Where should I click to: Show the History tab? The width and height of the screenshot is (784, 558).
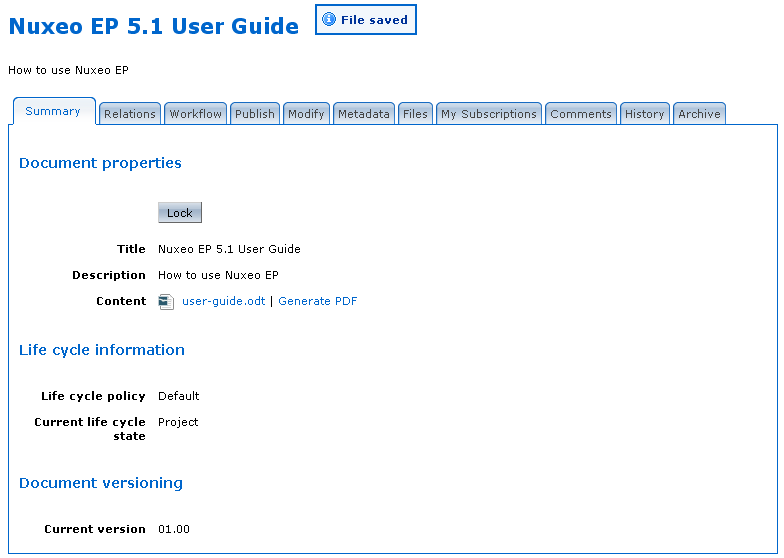coord(645,114)
